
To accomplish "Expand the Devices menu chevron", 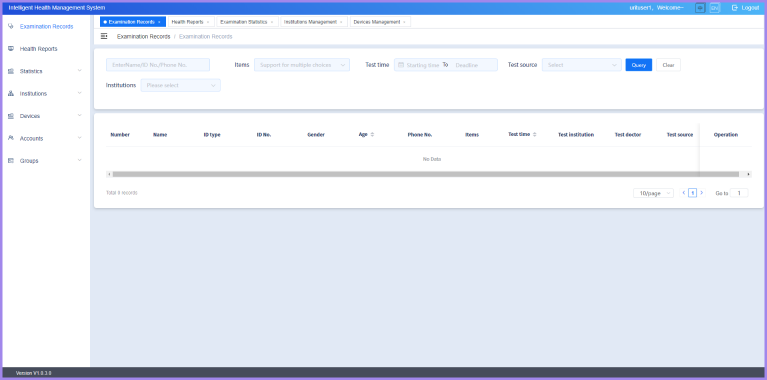I will 79,115.
